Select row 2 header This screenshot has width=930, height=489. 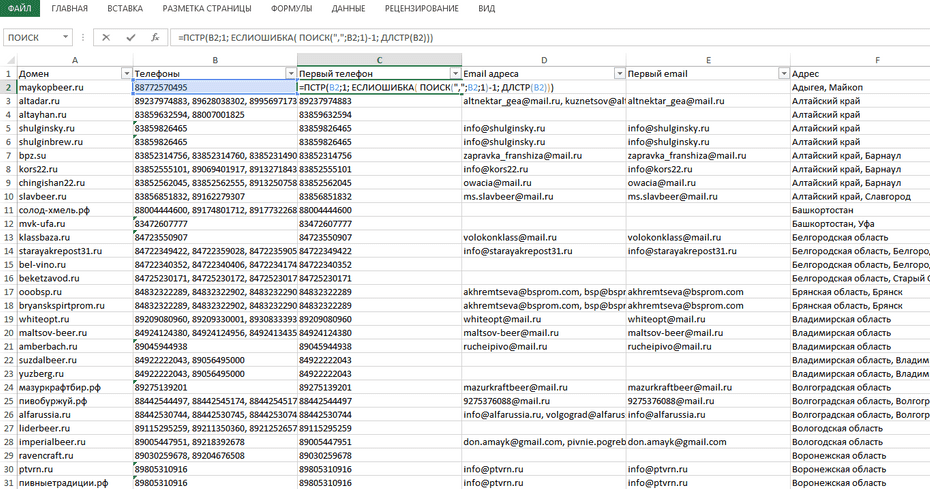tap(8, 87)
